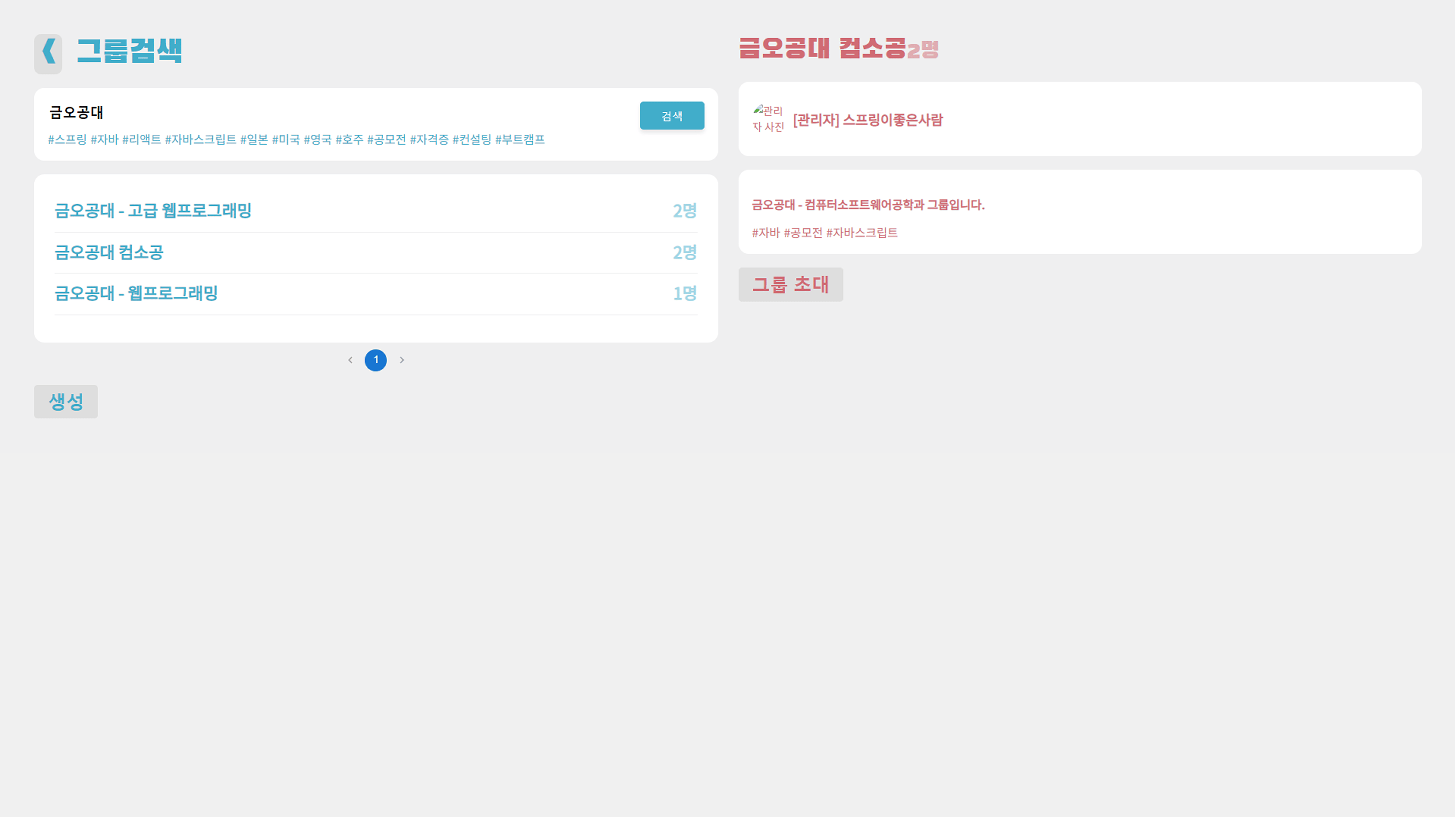Go to next page arrow
The image size is (1456, 817).
pos(402,360)
